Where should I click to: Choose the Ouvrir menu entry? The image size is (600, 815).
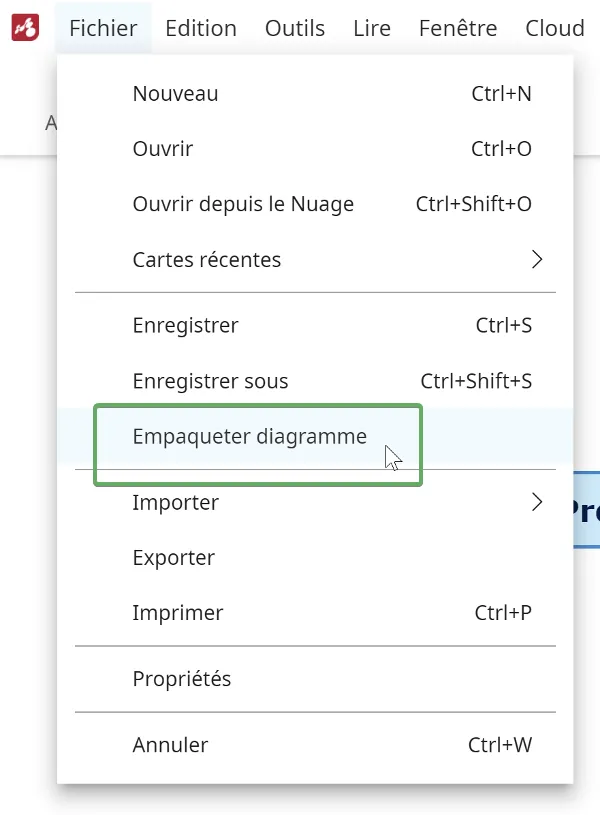click(x=163, y=149)
